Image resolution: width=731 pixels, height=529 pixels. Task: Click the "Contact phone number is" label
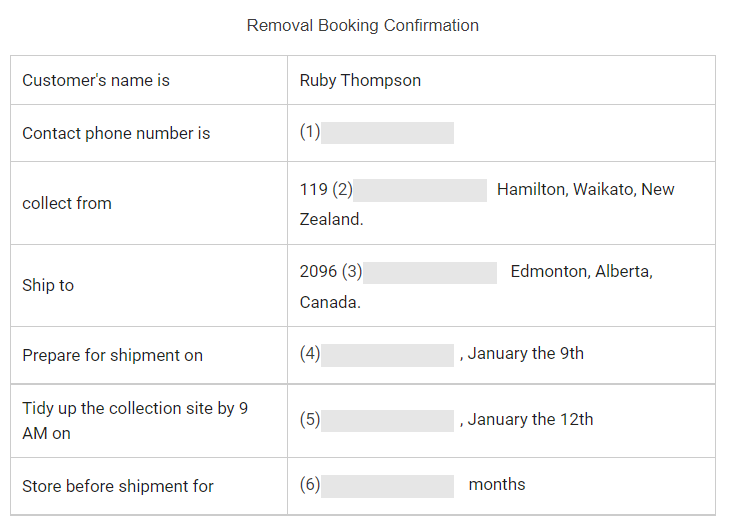point(116,134)
